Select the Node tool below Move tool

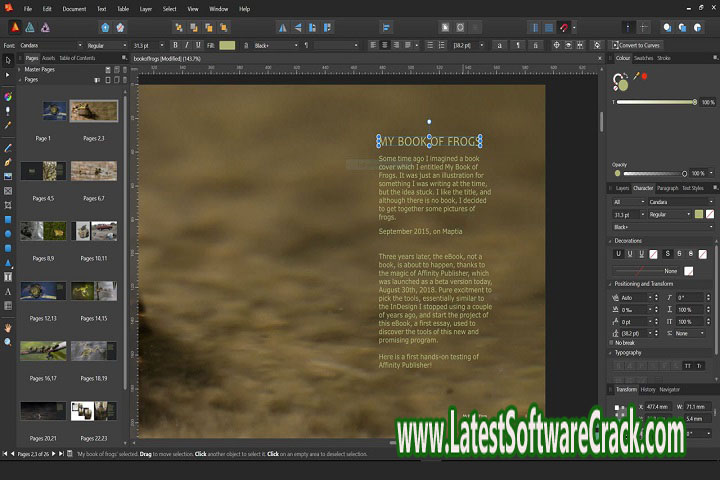(x=8, y=74)
